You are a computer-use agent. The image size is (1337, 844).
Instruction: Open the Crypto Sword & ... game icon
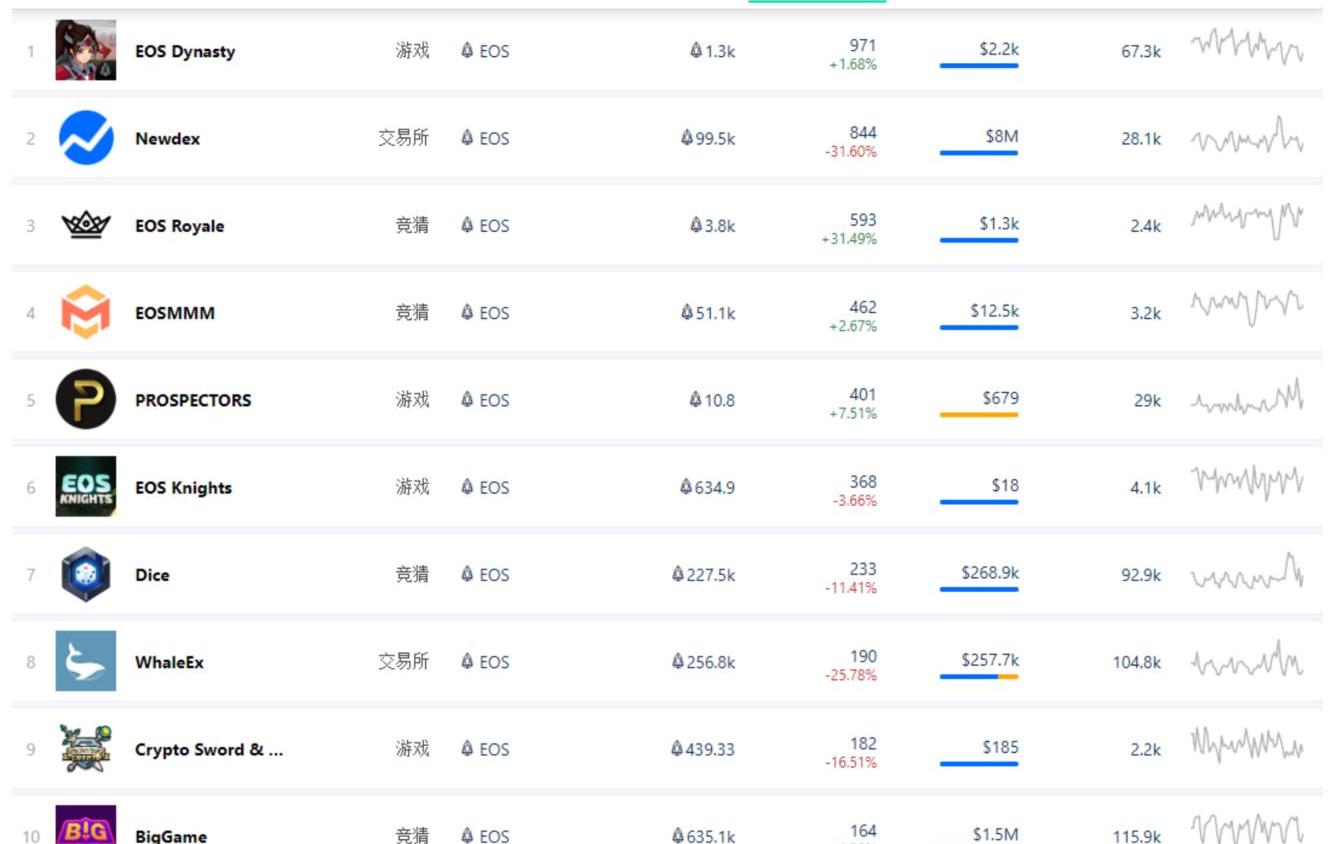pyautogui.click(x=86, y=748)
